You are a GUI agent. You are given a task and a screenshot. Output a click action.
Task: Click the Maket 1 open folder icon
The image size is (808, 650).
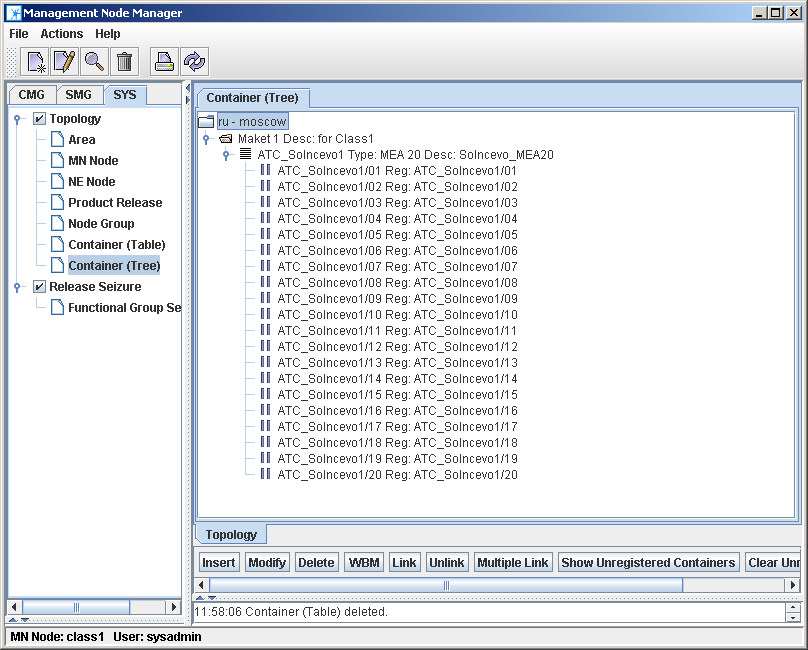pos(226,139)
